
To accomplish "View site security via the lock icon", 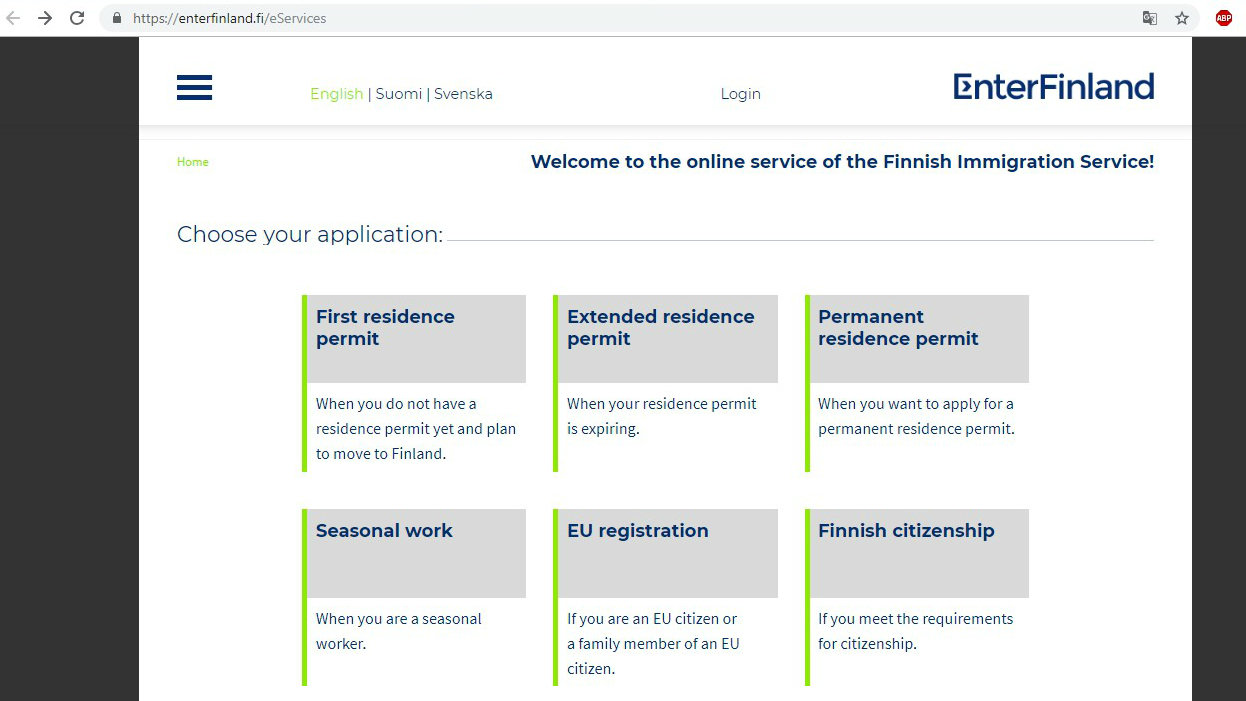I will [117, 18].
